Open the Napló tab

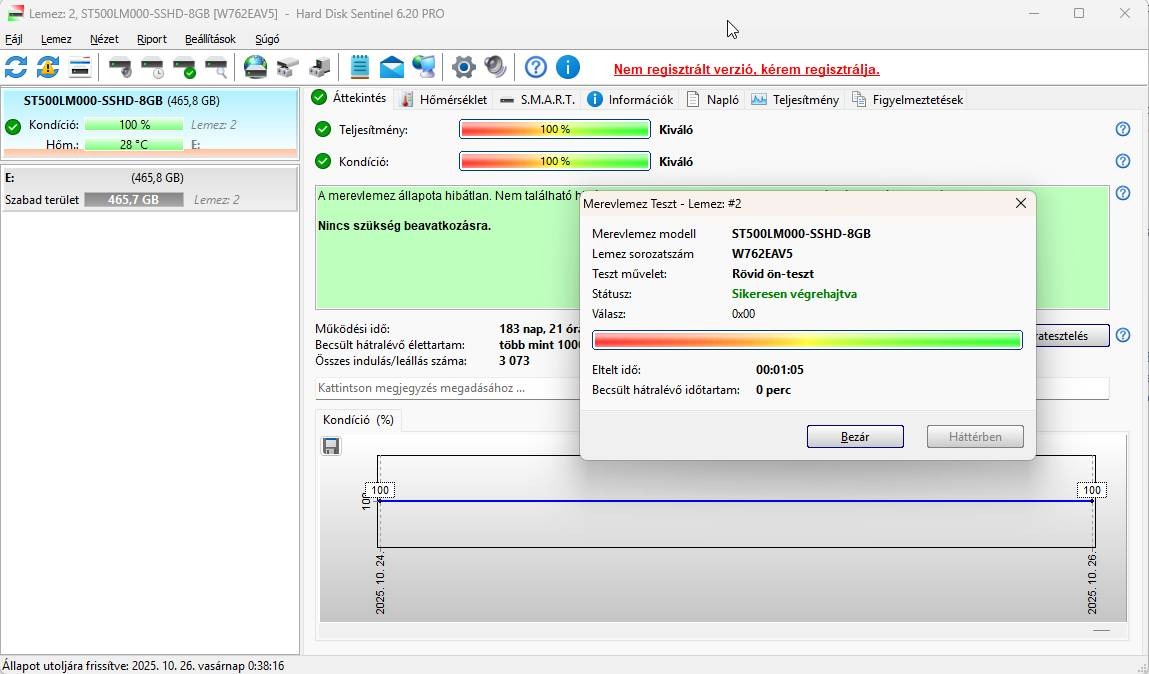(713, 100)
